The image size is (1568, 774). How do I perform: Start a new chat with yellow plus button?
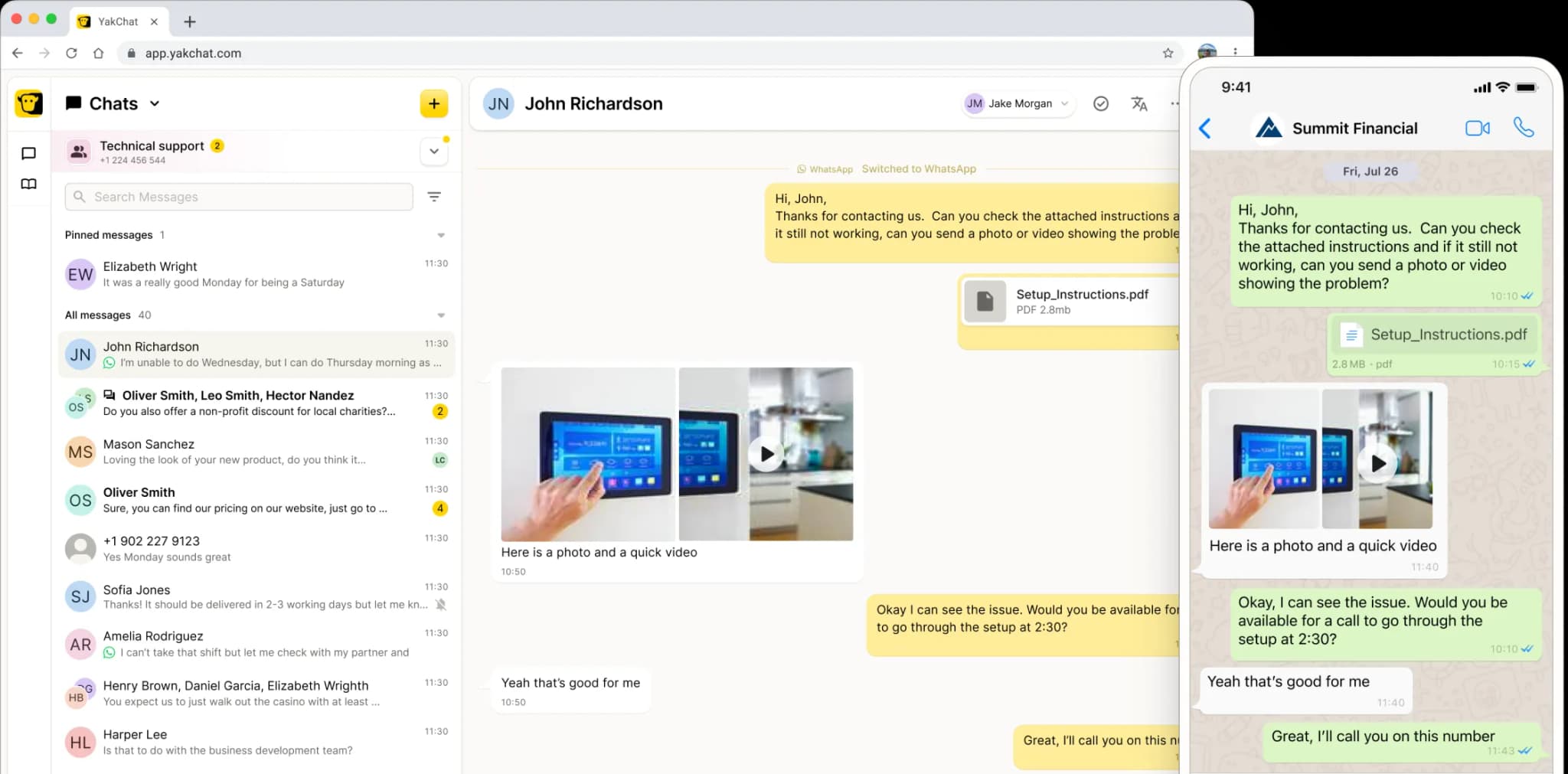434,103
